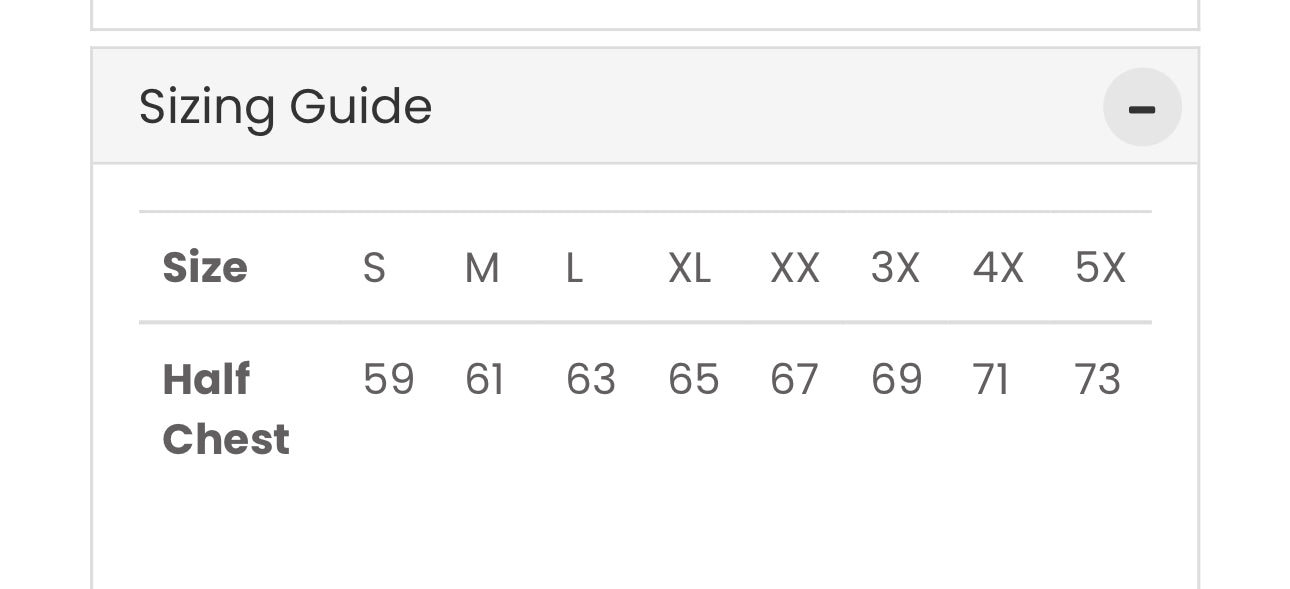Select the L size column header
This screenshot has width=1290, height=589.
point(574,268)
